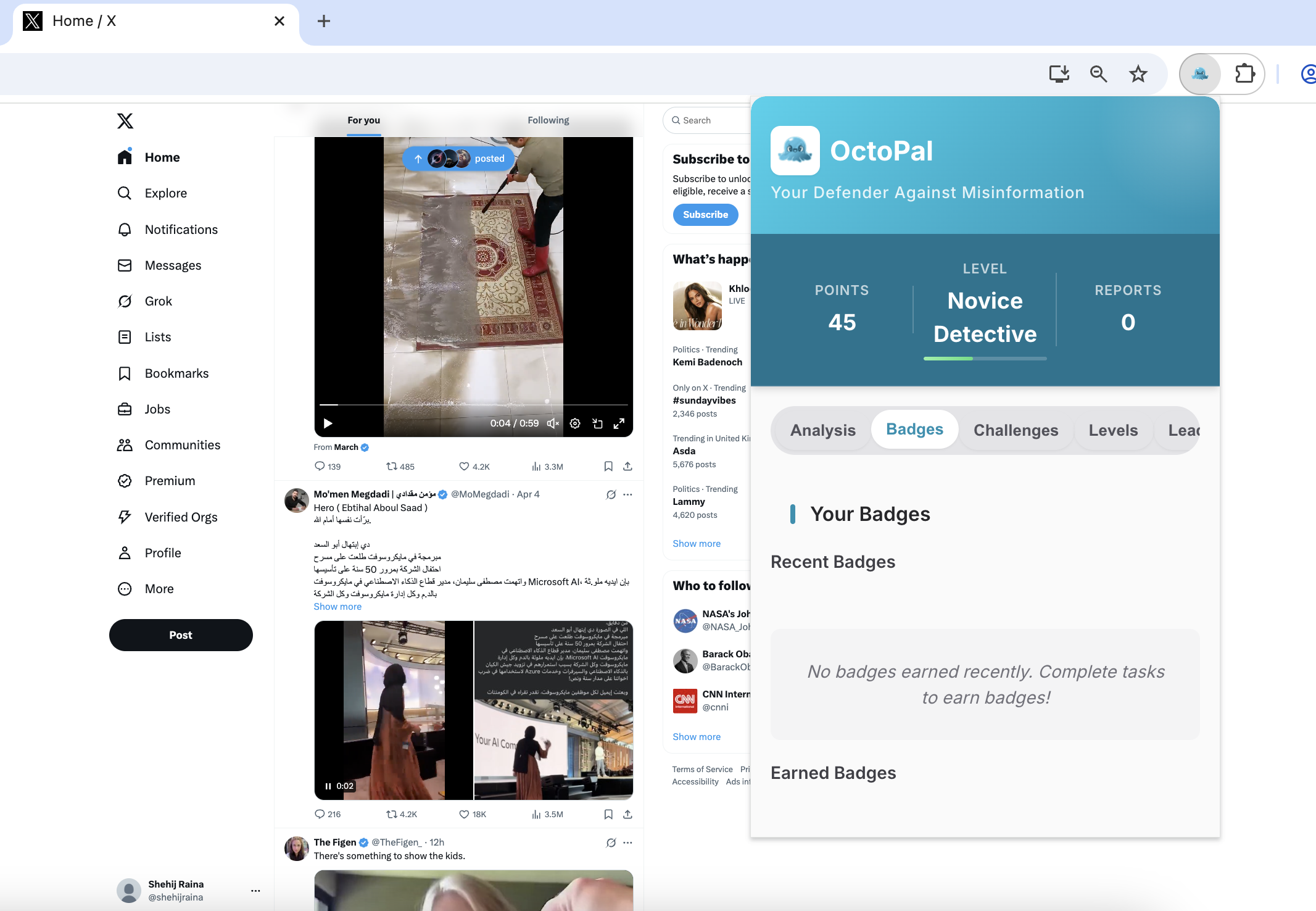Expand Mo'men Megdadi post with Show more

point(337,607)
